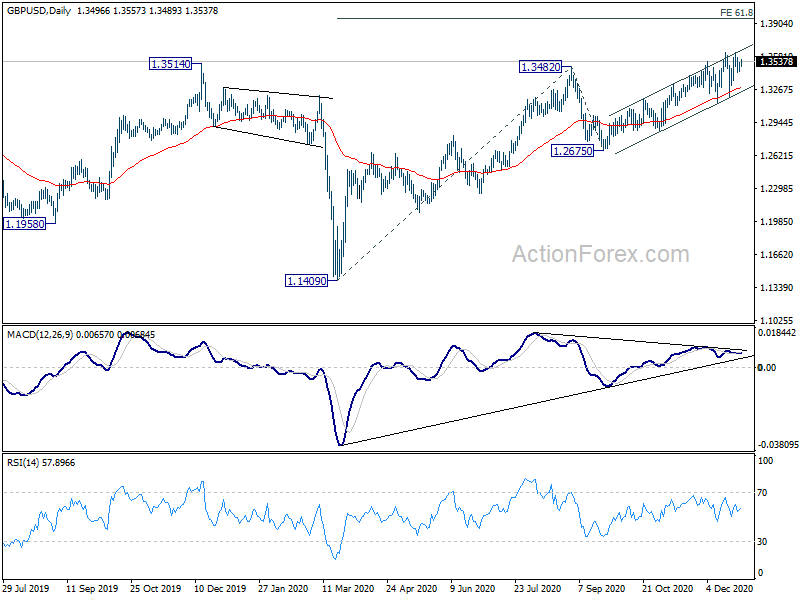Click the 27 Jan 2020 date label
The image size is (800, 600).
[283, 588]
